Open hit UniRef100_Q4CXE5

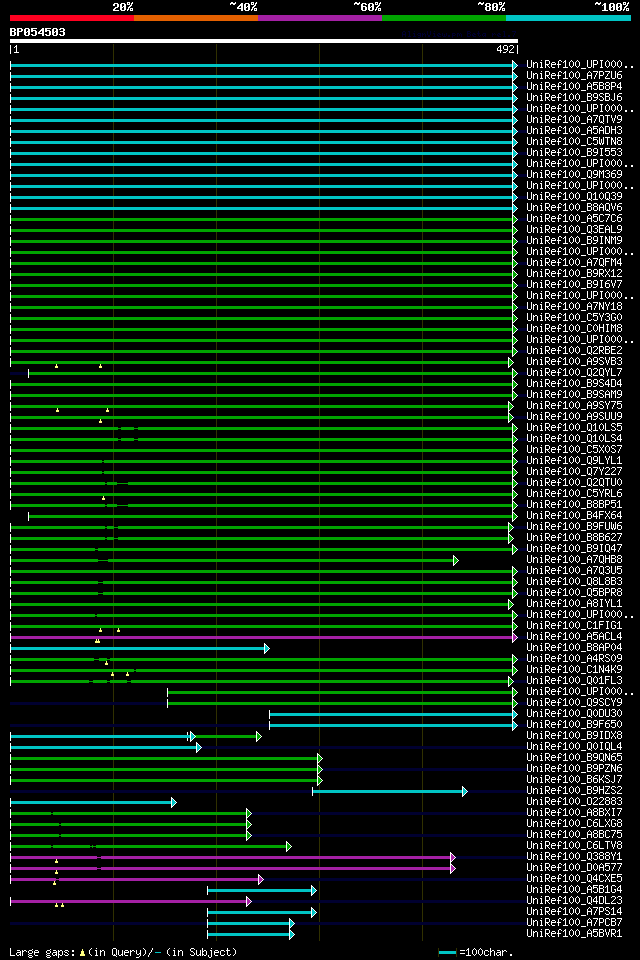coord(574,879)
